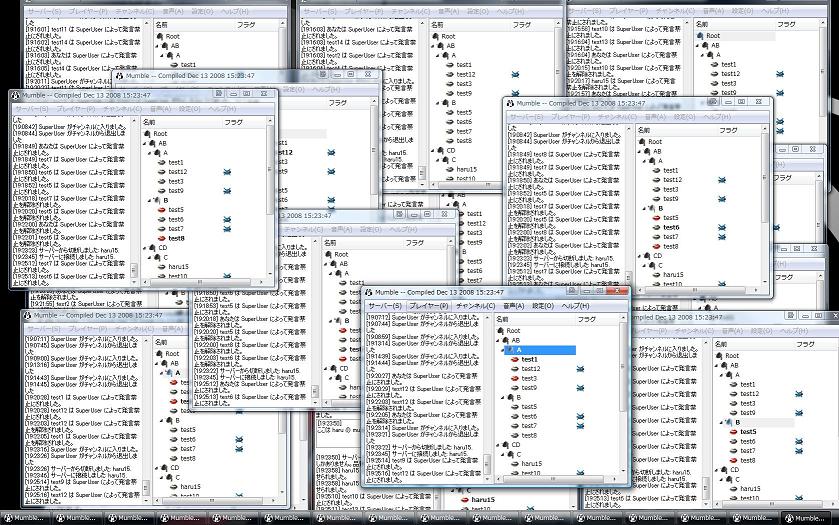
Task: Click the 名前 column header in active window
Action: (x=533, y=319)
